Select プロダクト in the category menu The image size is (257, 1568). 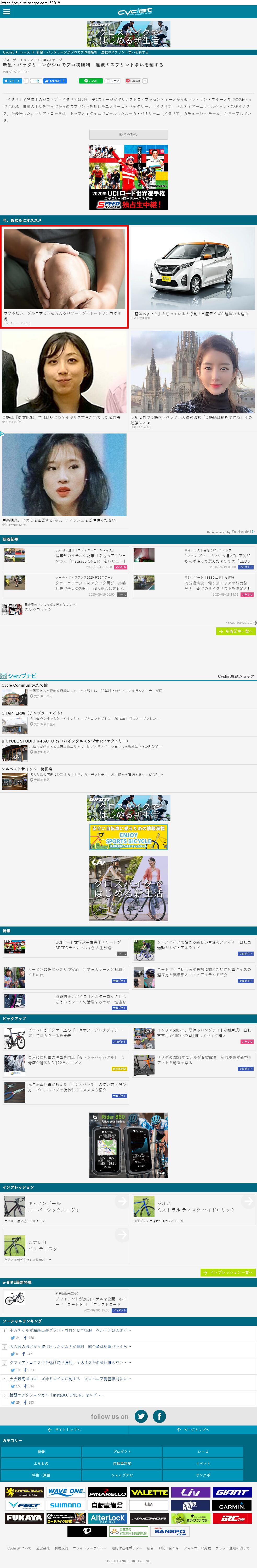click(x=122, y=1452)
